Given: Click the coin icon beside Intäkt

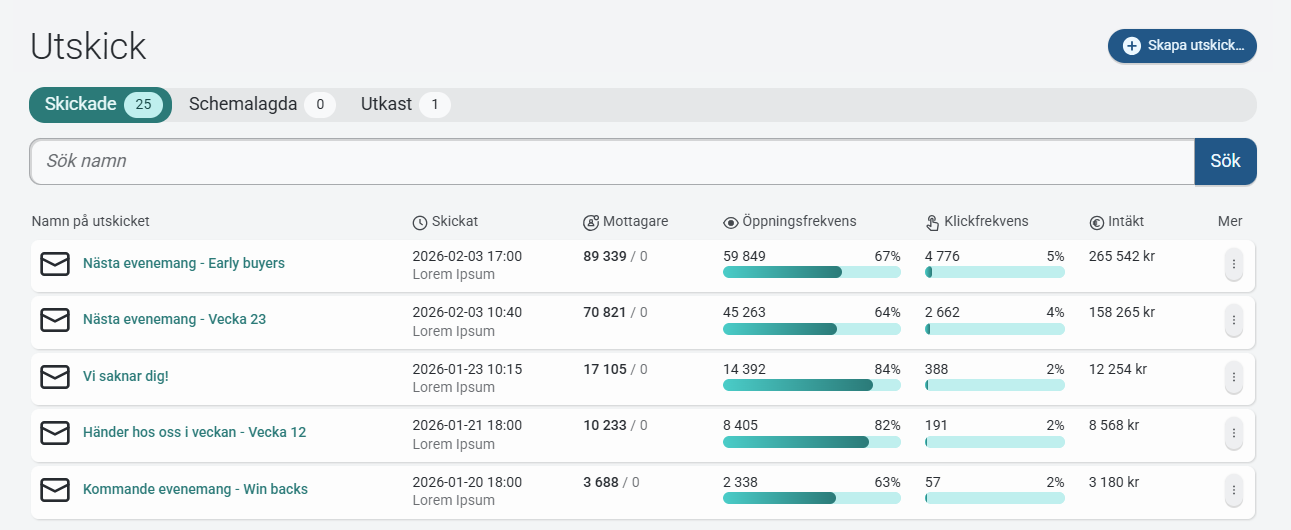Looking at the screenshot, I should (1096, 222).
